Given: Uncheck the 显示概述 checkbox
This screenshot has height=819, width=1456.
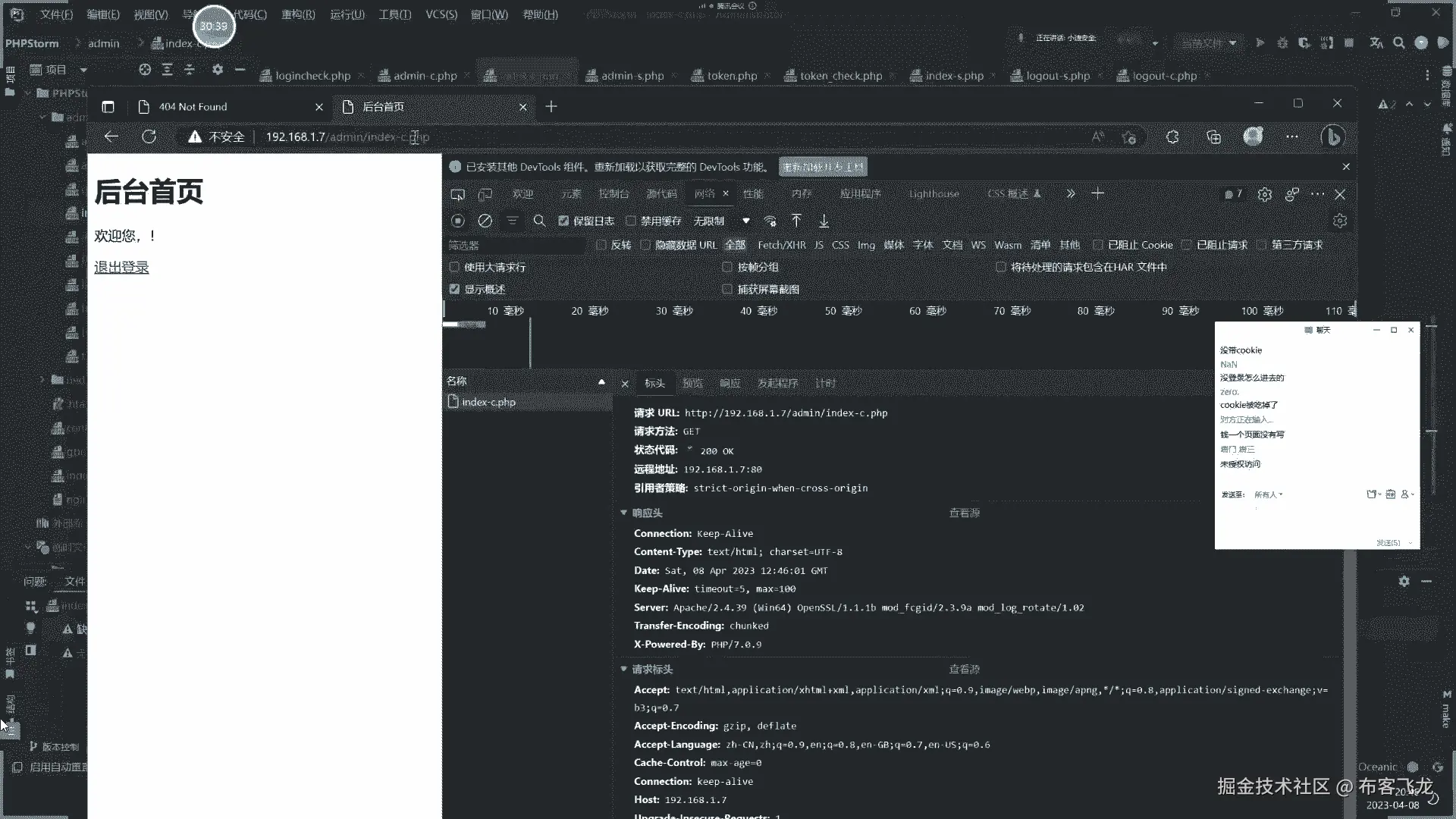Looking at the screenshot, I should (454, 289).
